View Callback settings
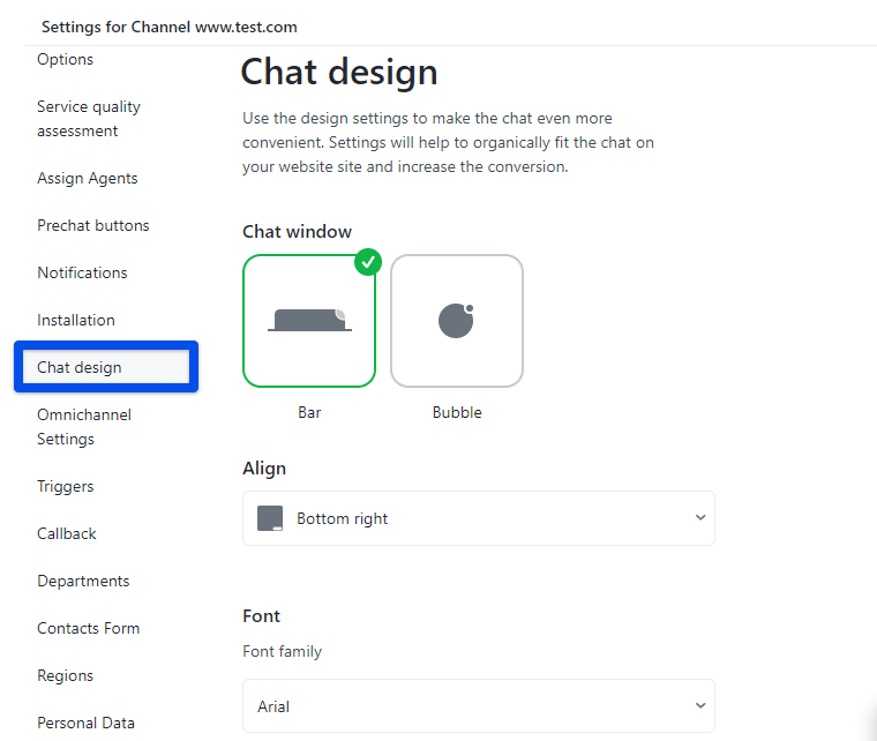Viewport: 877px width, 741px height. click(x=66, y=533)
